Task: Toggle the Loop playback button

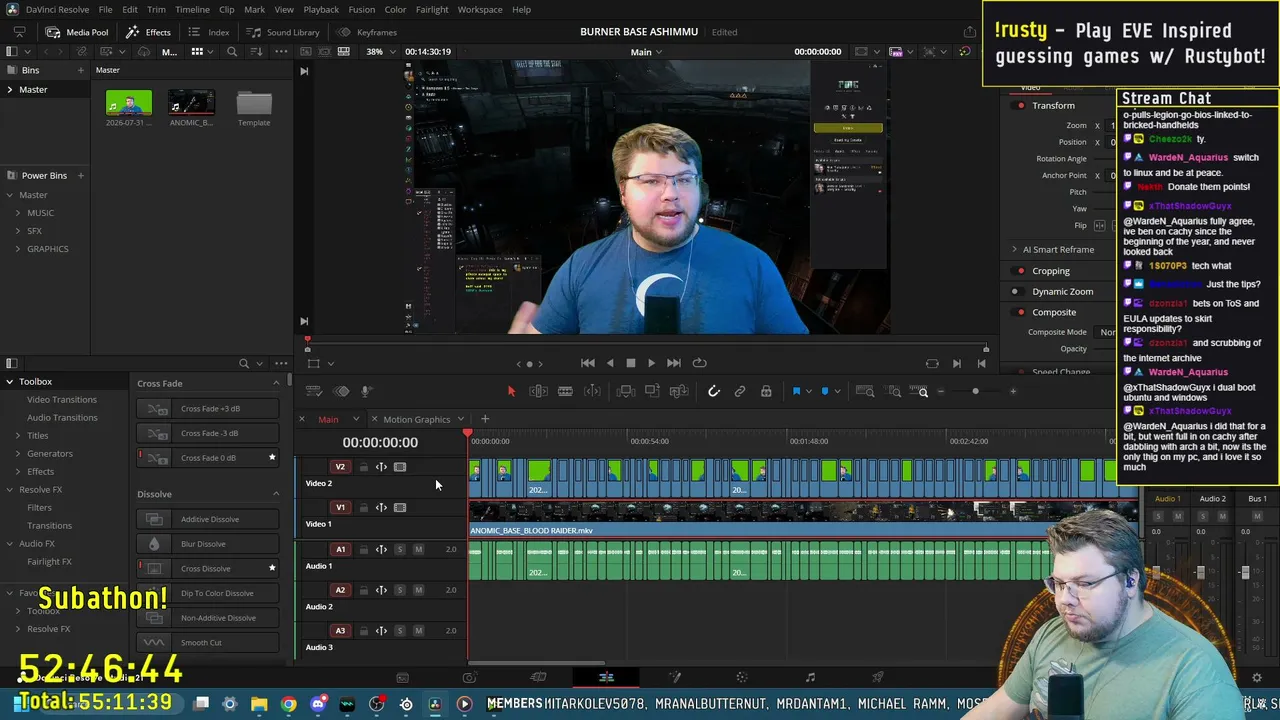Action: pos(700,363)
